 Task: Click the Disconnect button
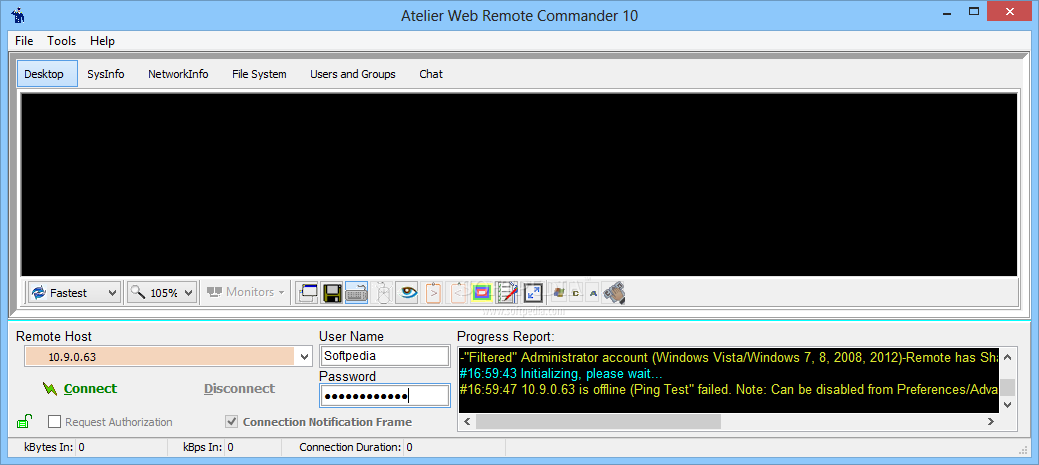(239, 388)
